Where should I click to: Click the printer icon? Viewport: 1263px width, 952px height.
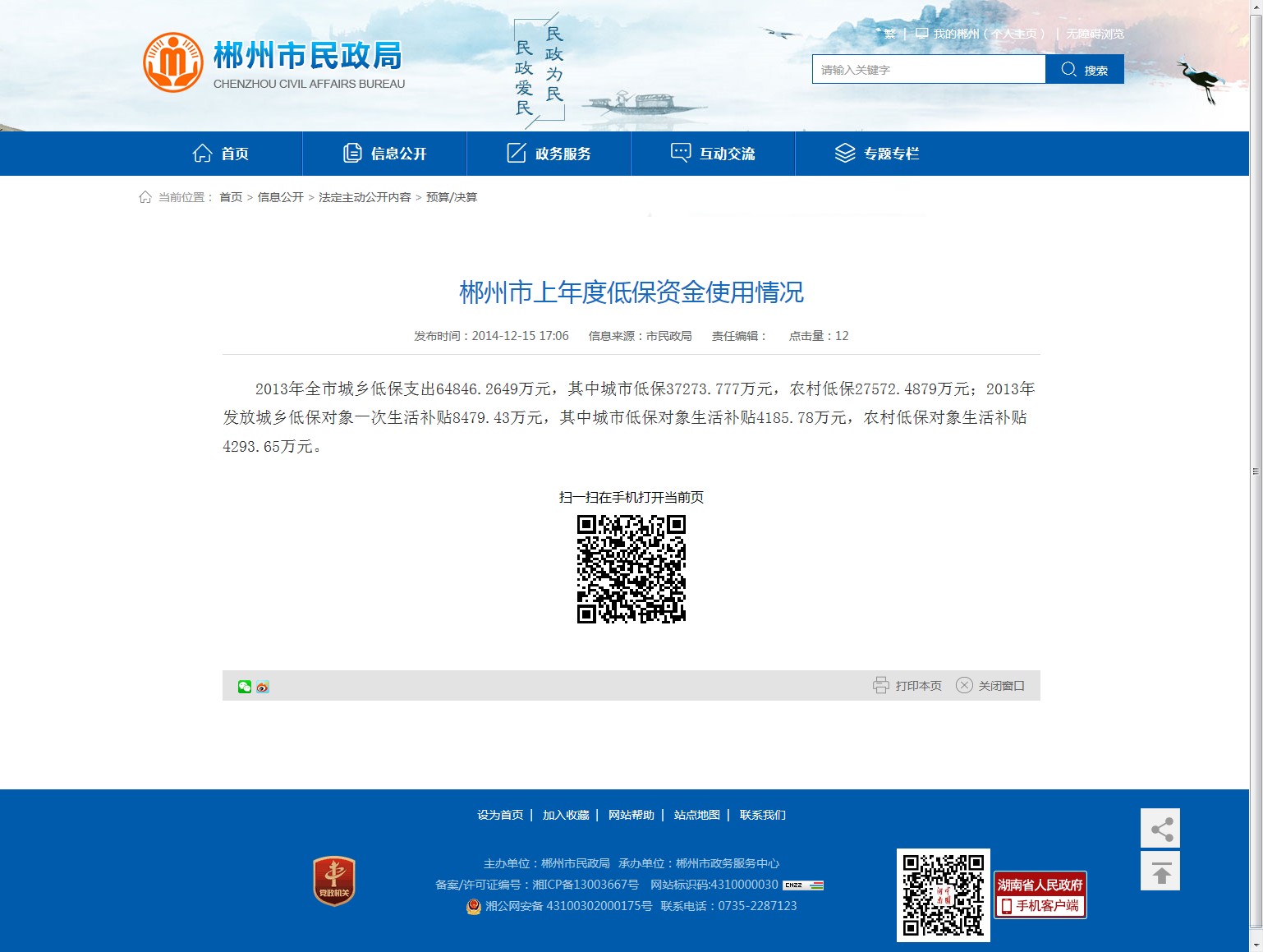pyautogui.click(x=881, y=685)
